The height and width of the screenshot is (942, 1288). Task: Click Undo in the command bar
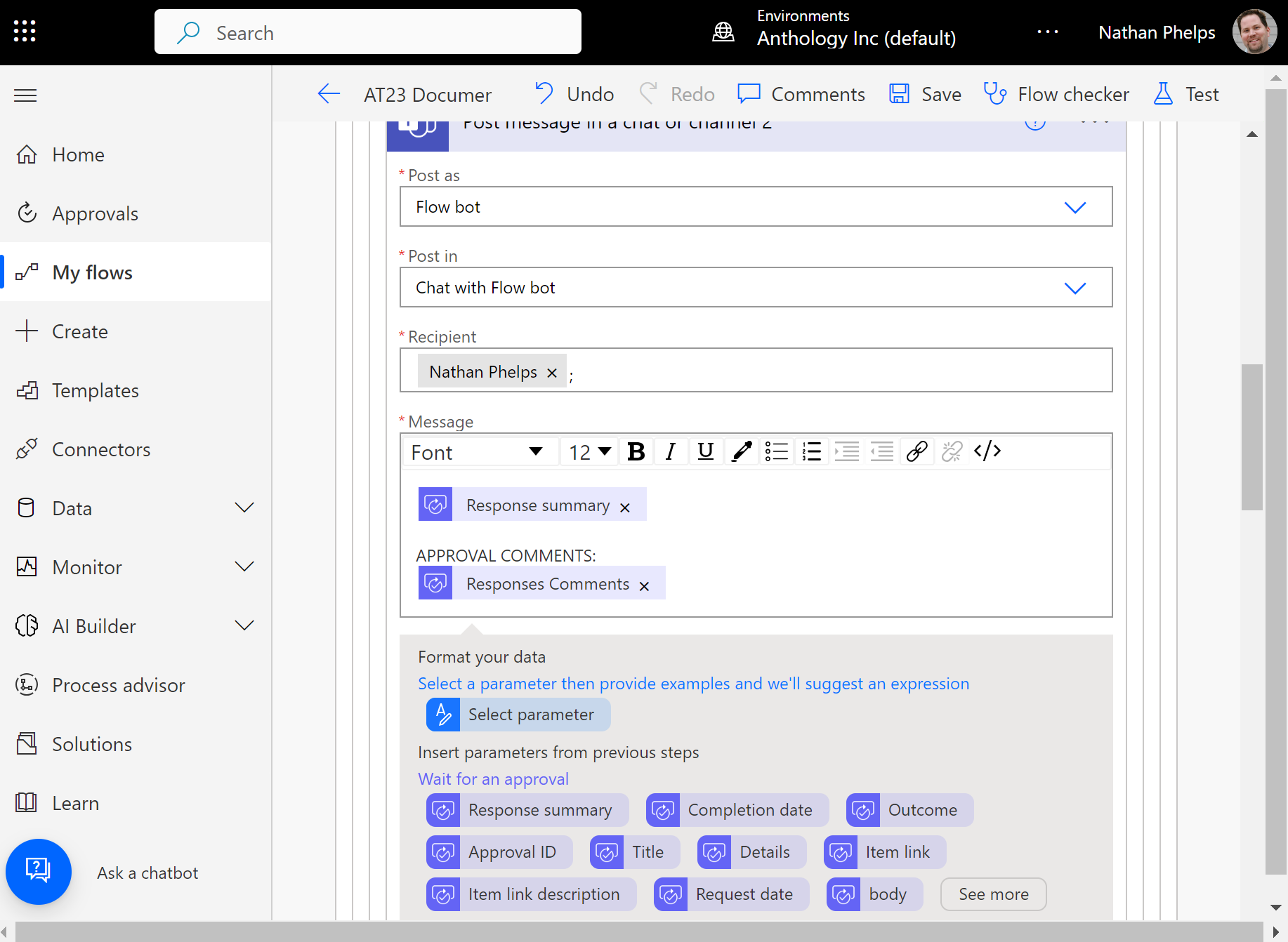click(574, 94)
